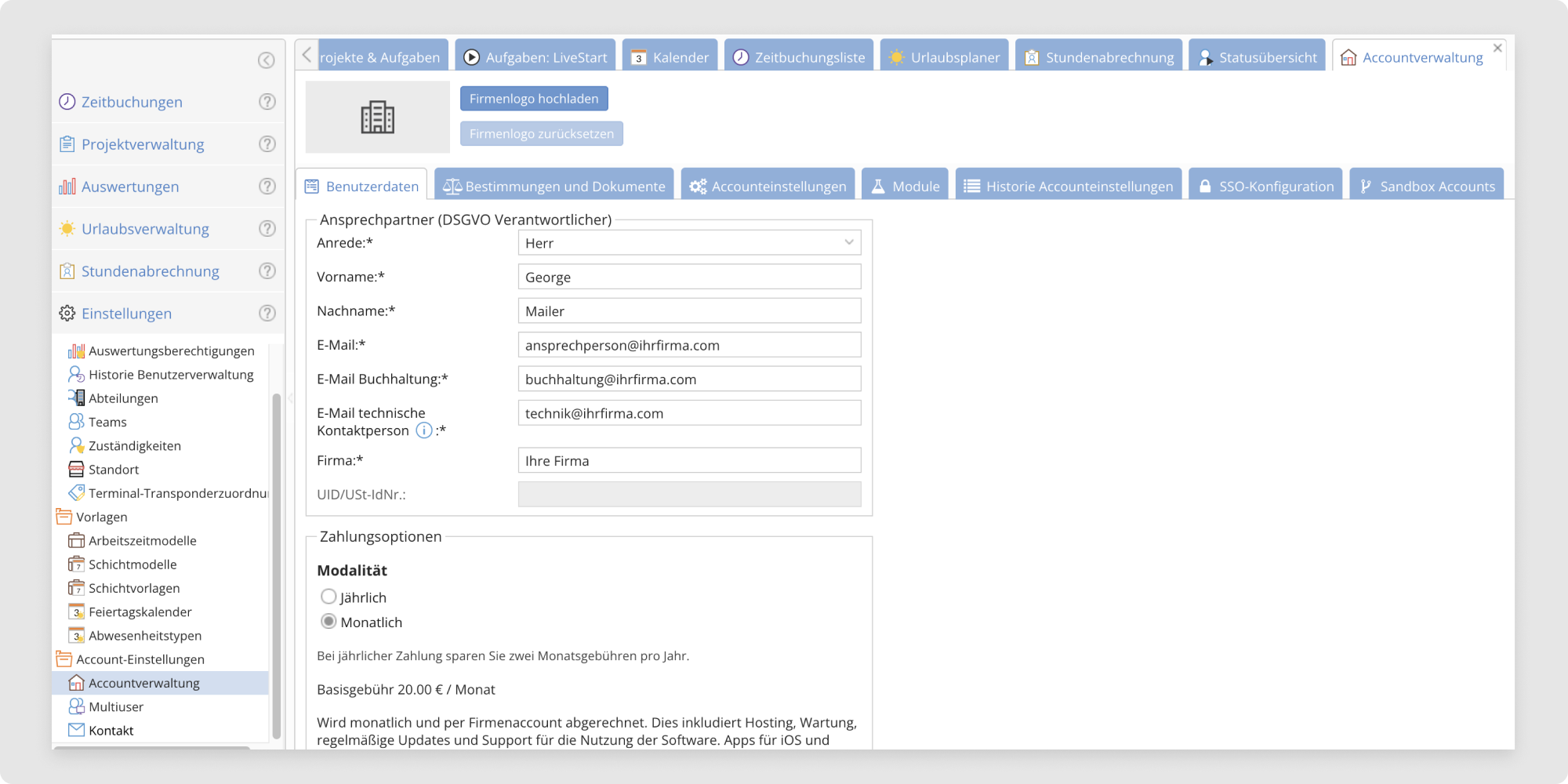
Task: Open the Teams settings entry
Action: 107,422
